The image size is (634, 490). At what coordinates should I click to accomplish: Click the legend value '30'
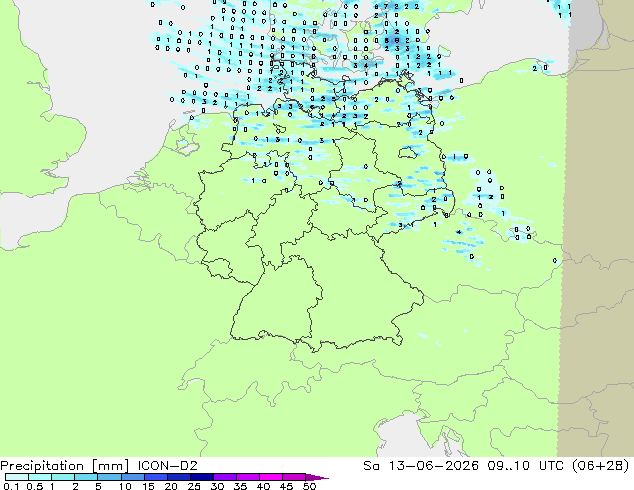(x=217, y=486)
